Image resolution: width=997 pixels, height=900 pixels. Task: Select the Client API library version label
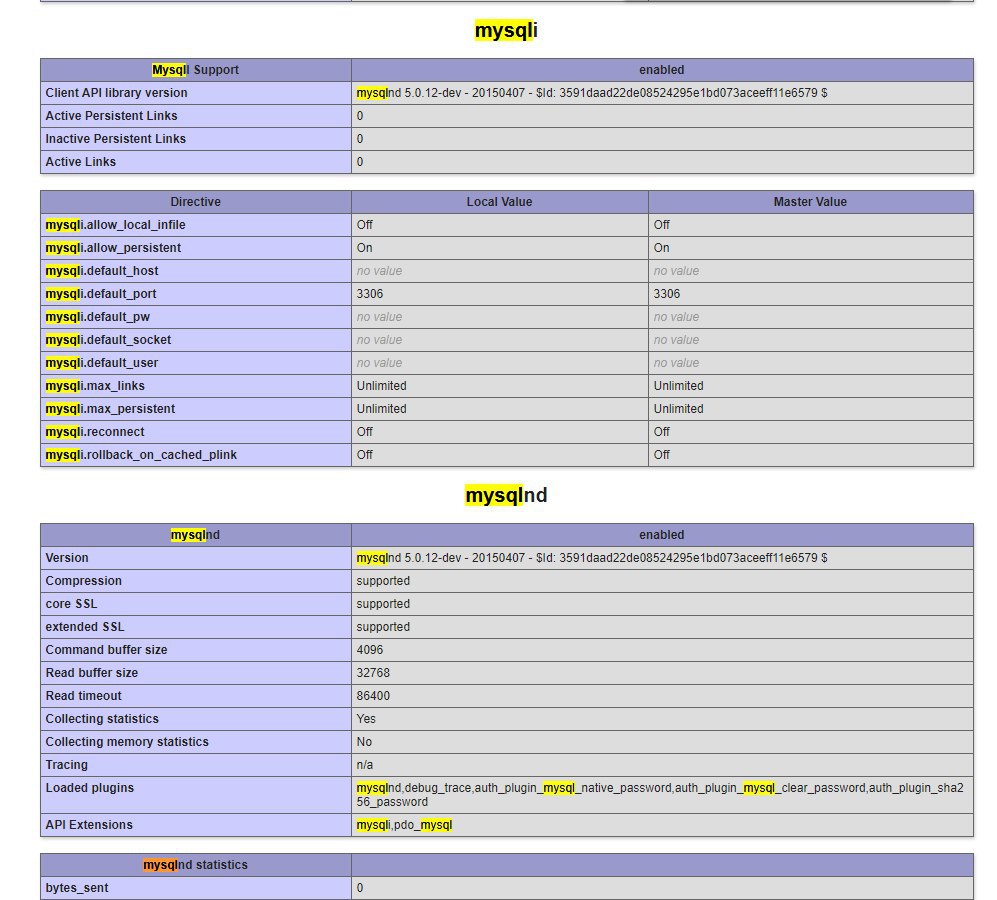(116, 93)
